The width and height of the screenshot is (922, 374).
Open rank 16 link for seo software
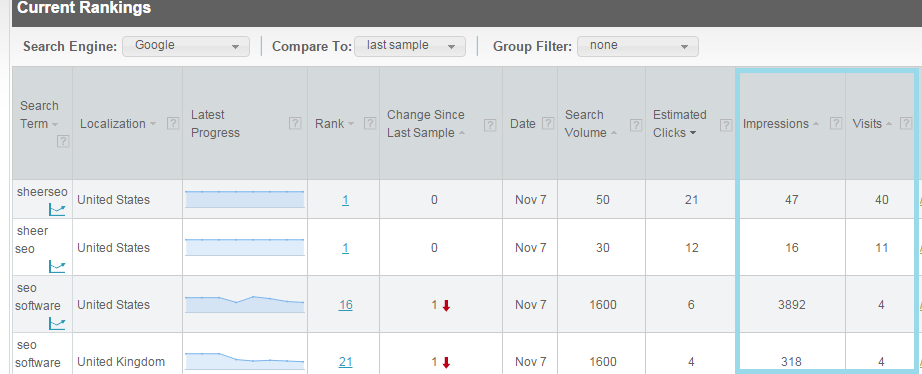pos(346,305)
